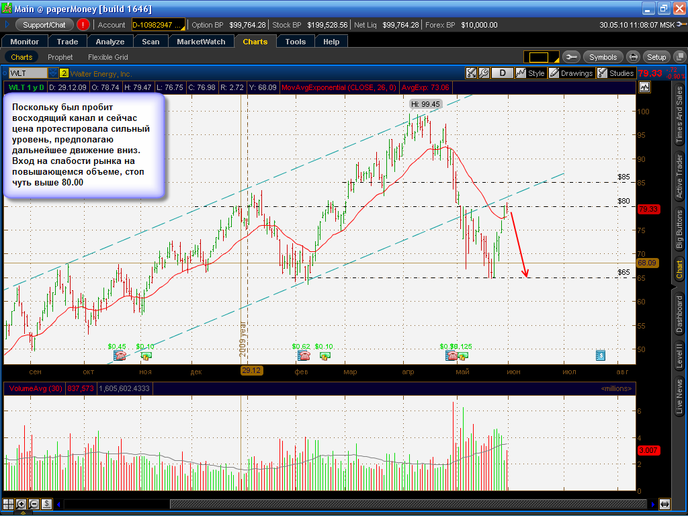
Task: Click the horizontal chart scrollbar thumb
Action: pyautogui.click(x=408, y=504)
